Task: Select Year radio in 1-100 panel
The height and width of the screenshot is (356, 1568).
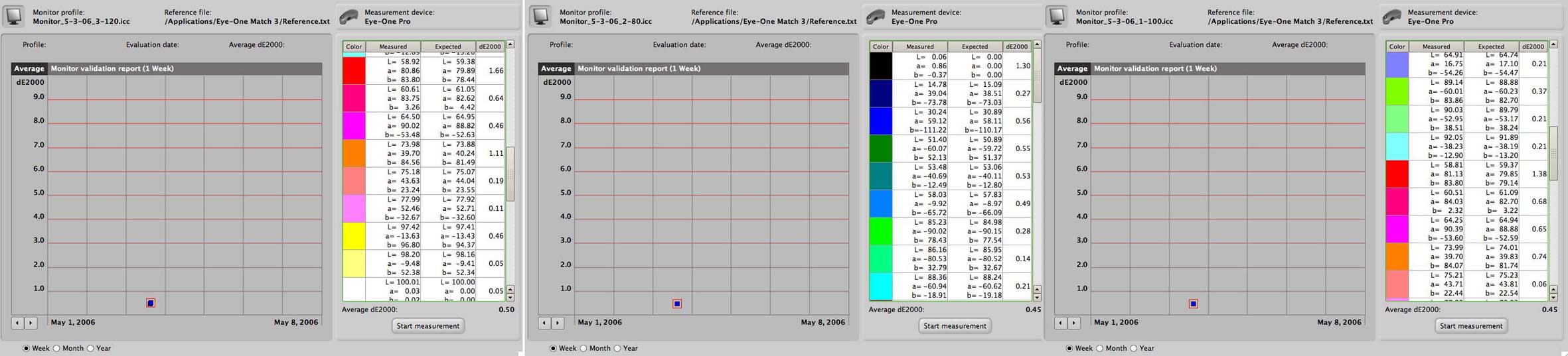Action: [x=1134, y=348]
